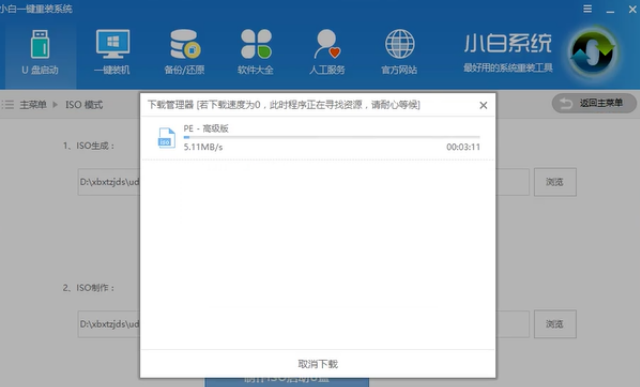
Task: Click the ISO制作 path input field
Action: point(303,324)
